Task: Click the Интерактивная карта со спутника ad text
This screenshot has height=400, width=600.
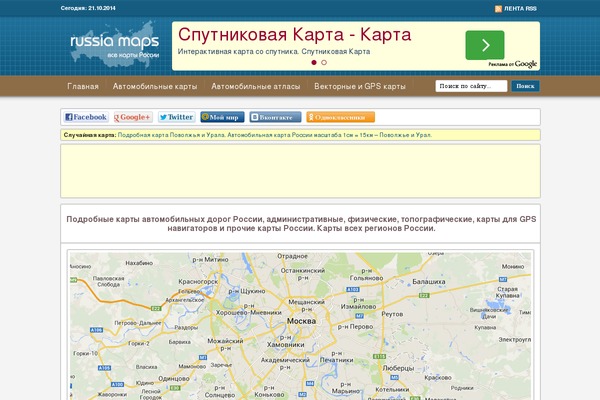Action: pyautogui.click(x=274, y=51)
